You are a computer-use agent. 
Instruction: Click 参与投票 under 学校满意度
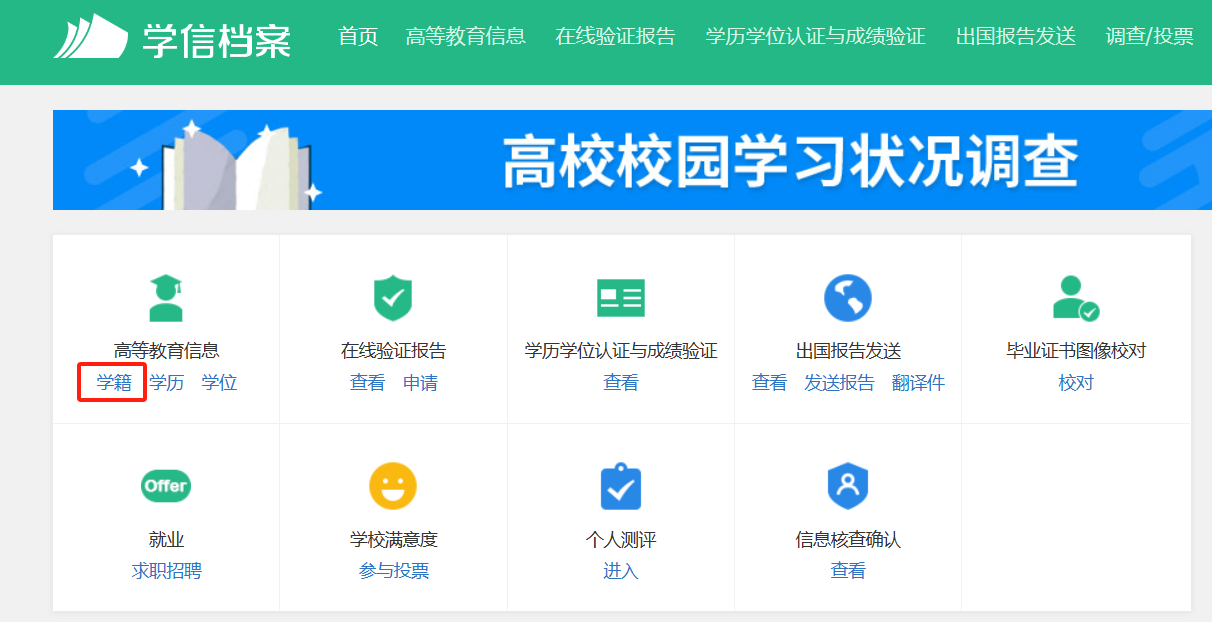click(393, 571)
